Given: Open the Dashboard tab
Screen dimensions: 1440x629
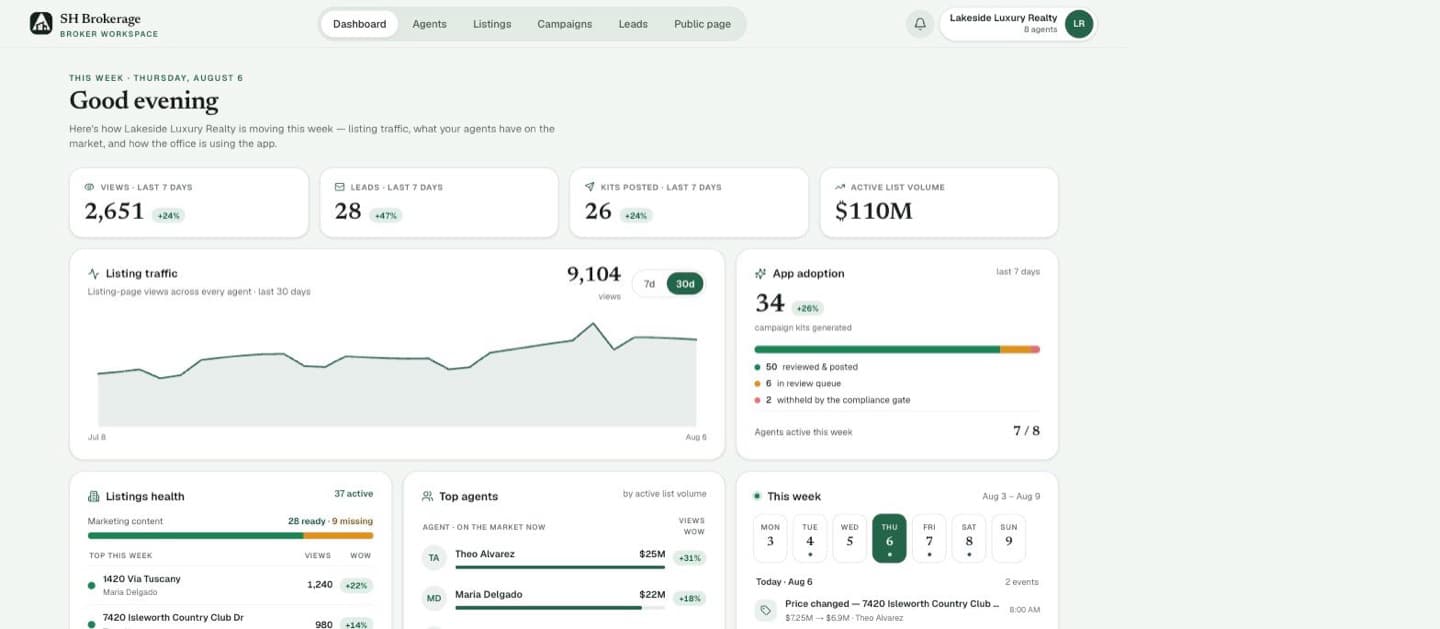Looking at the screenshot, I should coord(360,24).
